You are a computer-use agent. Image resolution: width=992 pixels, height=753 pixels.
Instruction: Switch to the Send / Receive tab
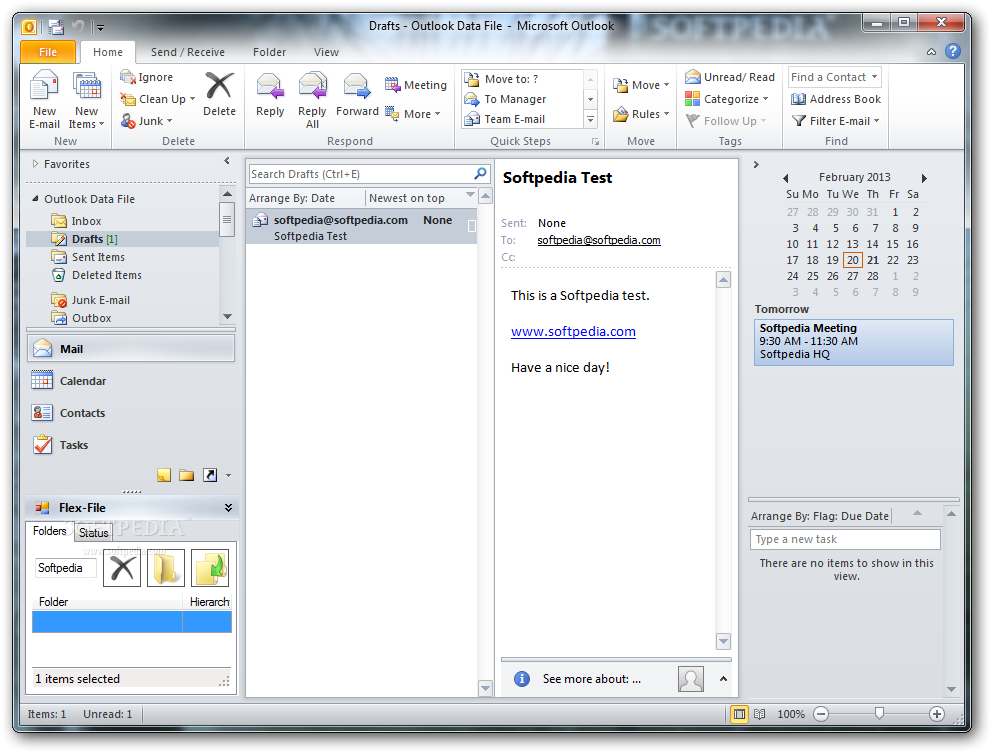[x=187, y=52]
